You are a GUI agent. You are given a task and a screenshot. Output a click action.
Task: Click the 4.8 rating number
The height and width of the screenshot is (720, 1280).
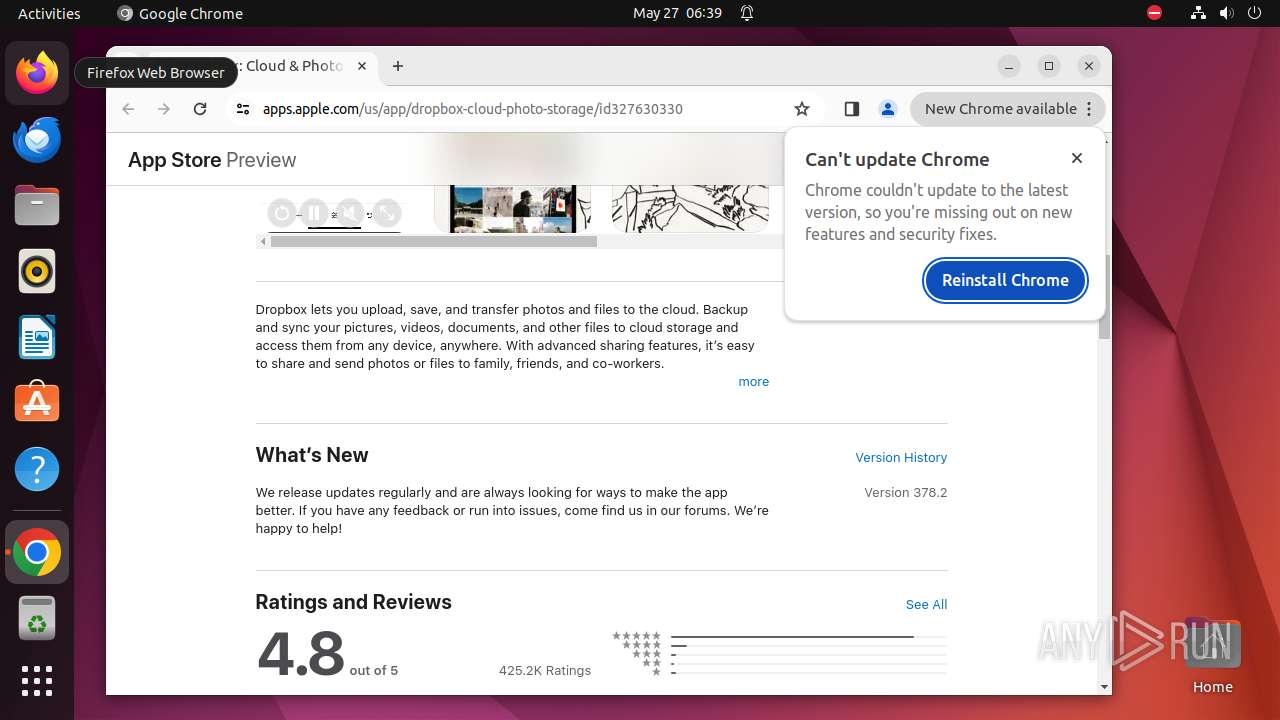[300, 654]
